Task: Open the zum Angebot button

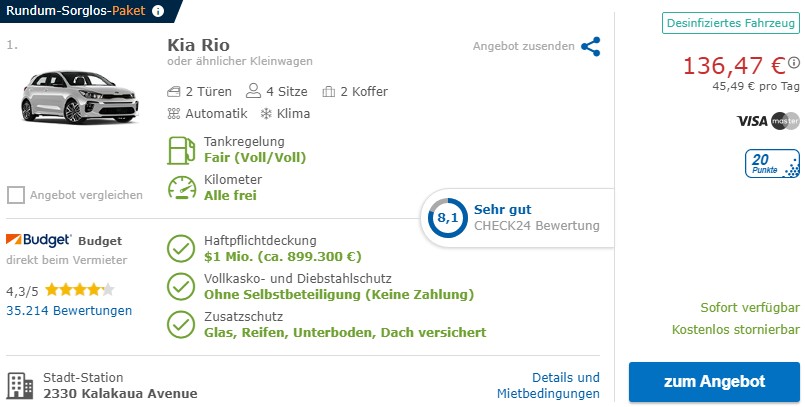Action: [x=714, y=382]
